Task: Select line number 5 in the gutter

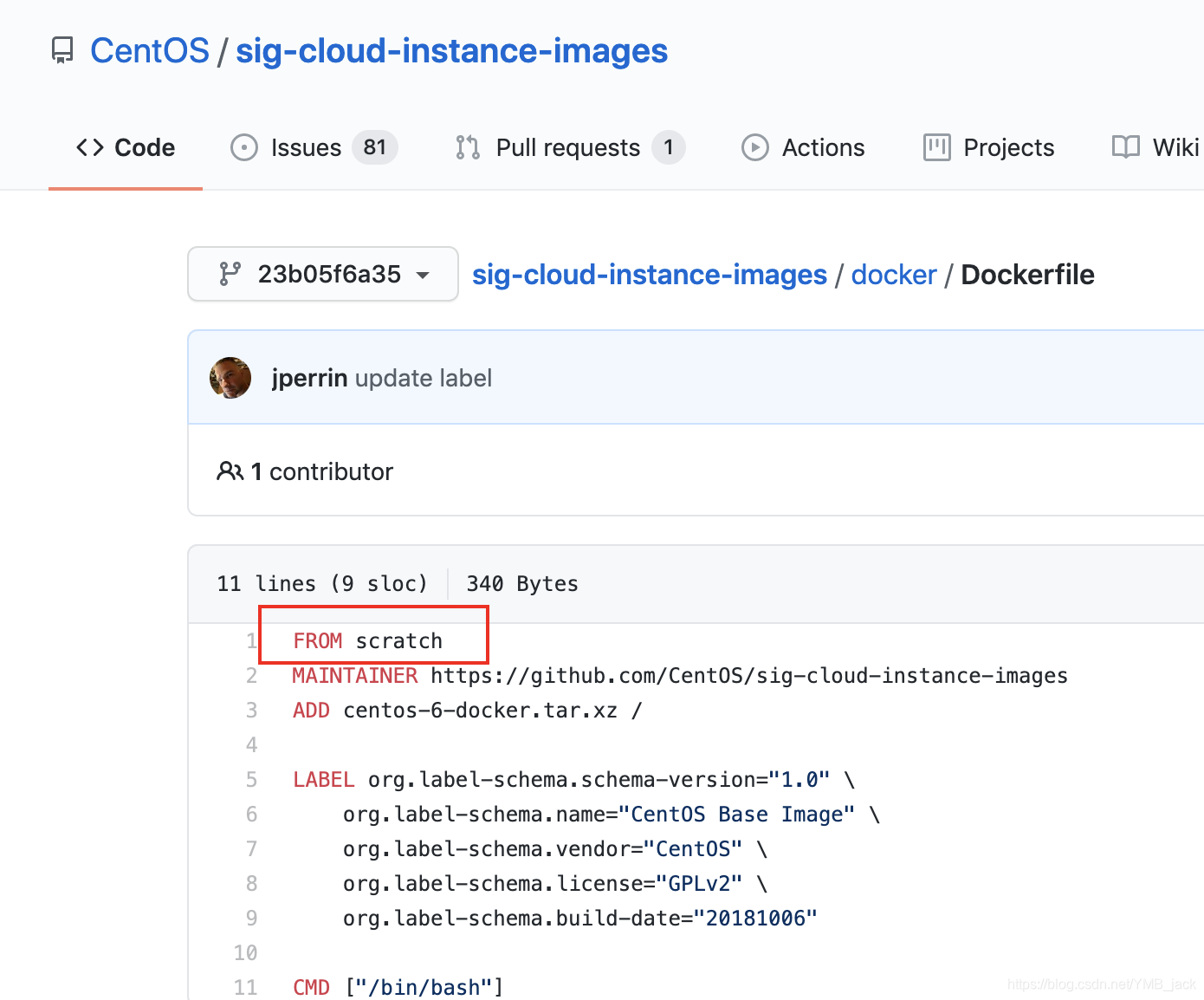Action: click(x=251, y=779)
